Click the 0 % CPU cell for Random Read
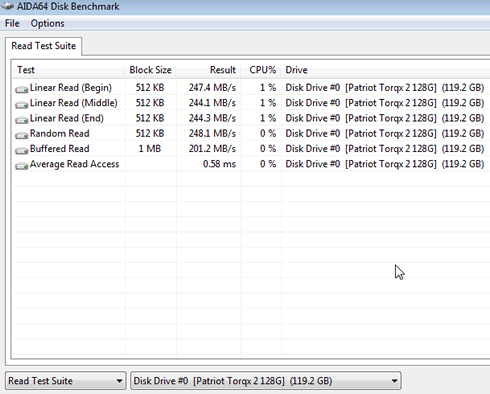The image size is (490, 394). (x=268, y=134)
